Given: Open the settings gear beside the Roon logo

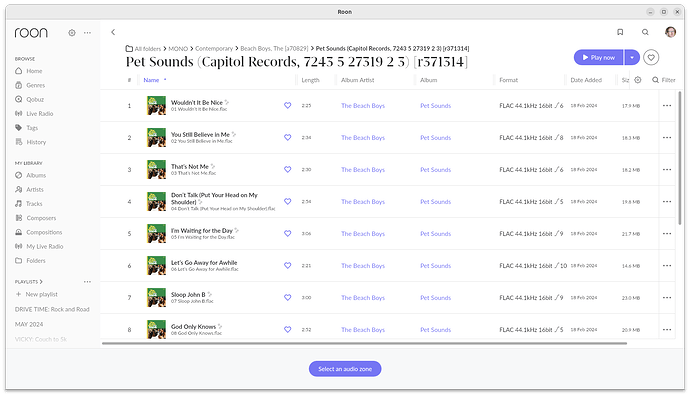Looking at the screenshot, I should (x=72, y=33).
